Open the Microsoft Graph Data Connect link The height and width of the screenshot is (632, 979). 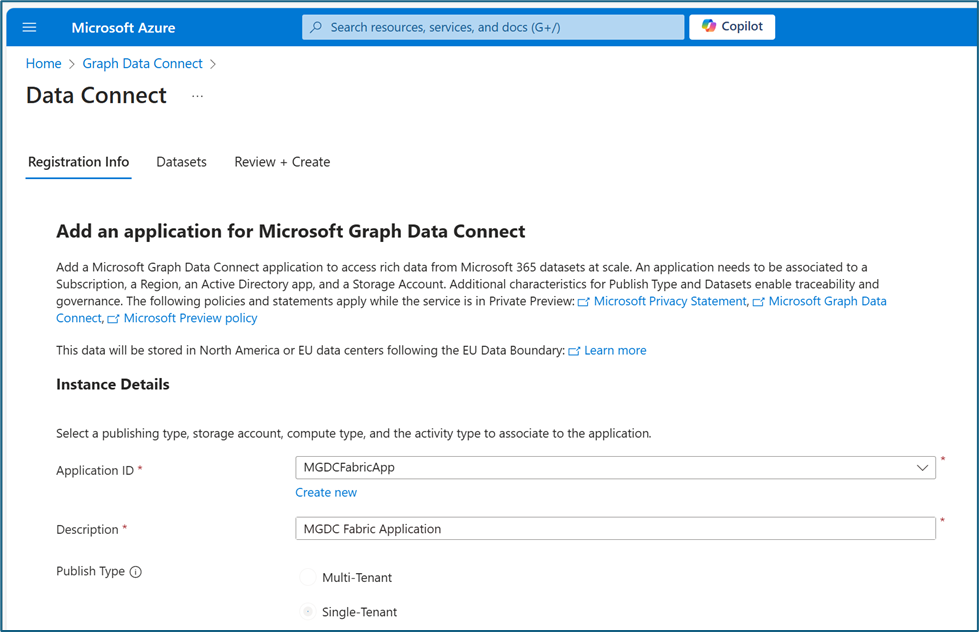tap(827, 301)
